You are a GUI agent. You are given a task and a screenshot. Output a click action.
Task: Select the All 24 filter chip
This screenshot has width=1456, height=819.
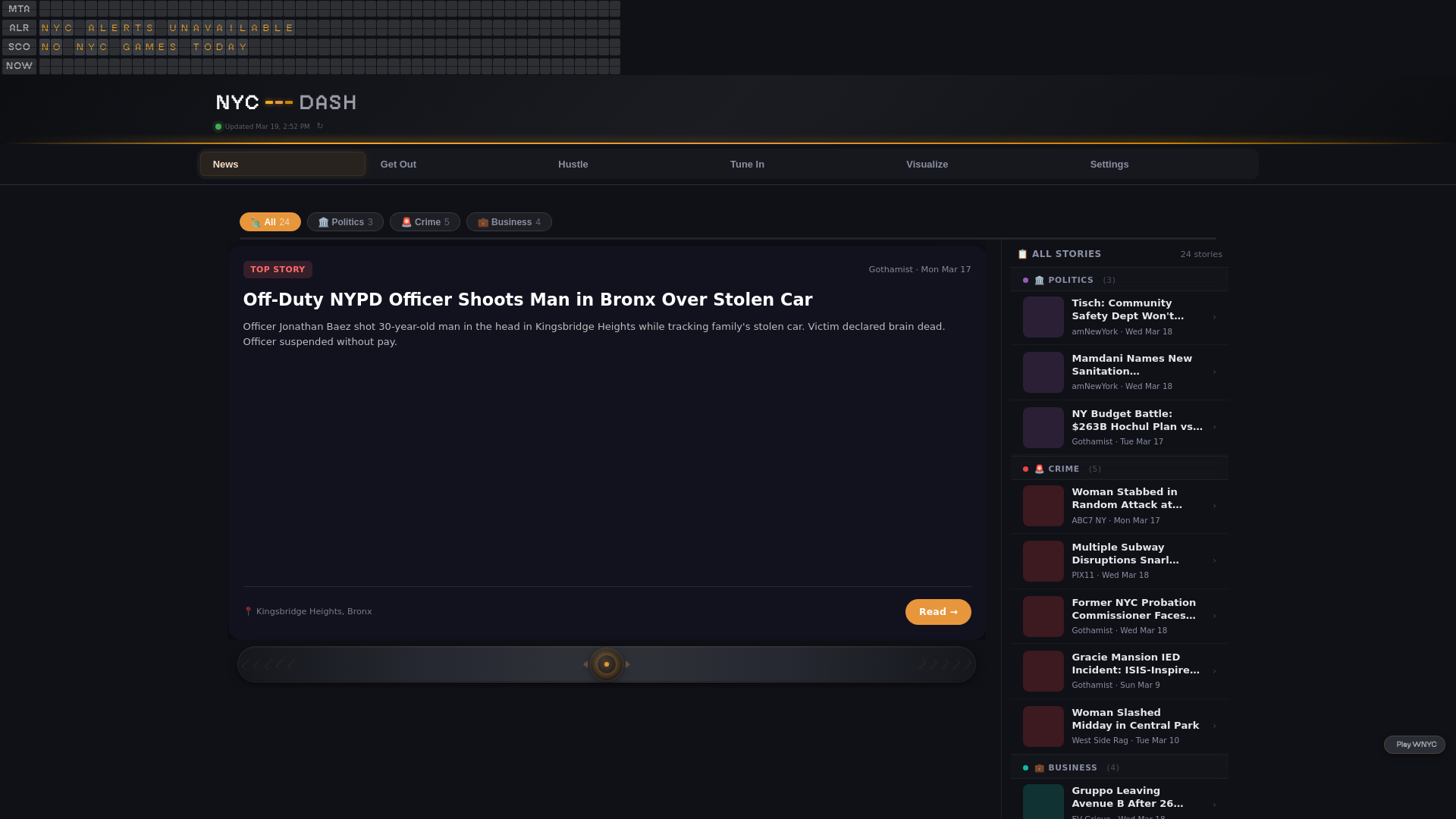click(270, 222)
